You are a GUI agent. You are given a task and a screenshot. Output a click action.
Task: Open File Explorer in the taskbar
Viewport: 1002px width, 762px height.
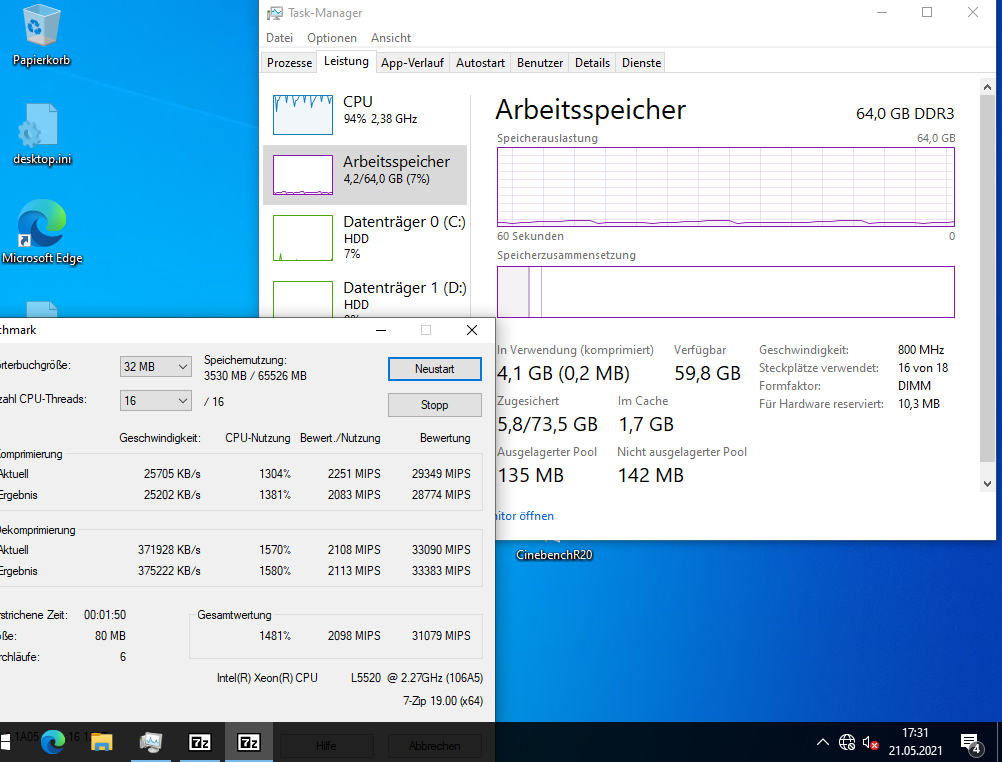click(102, 742)
